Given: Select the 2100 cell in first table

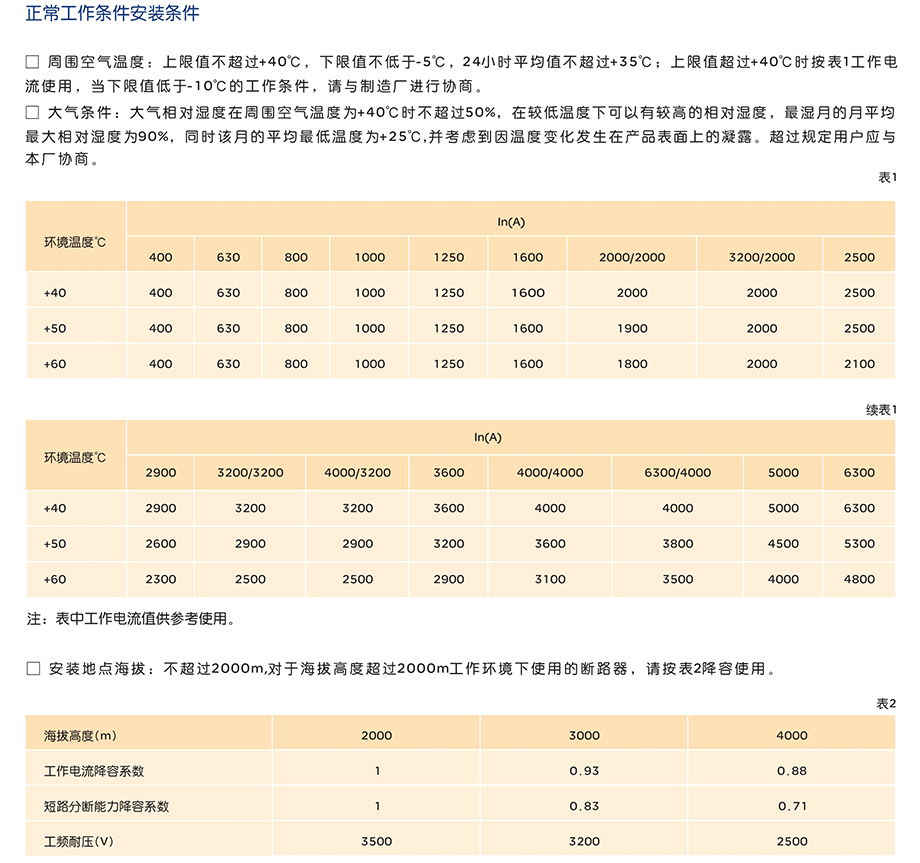Looking at the screenshot, I should [859, 364].
